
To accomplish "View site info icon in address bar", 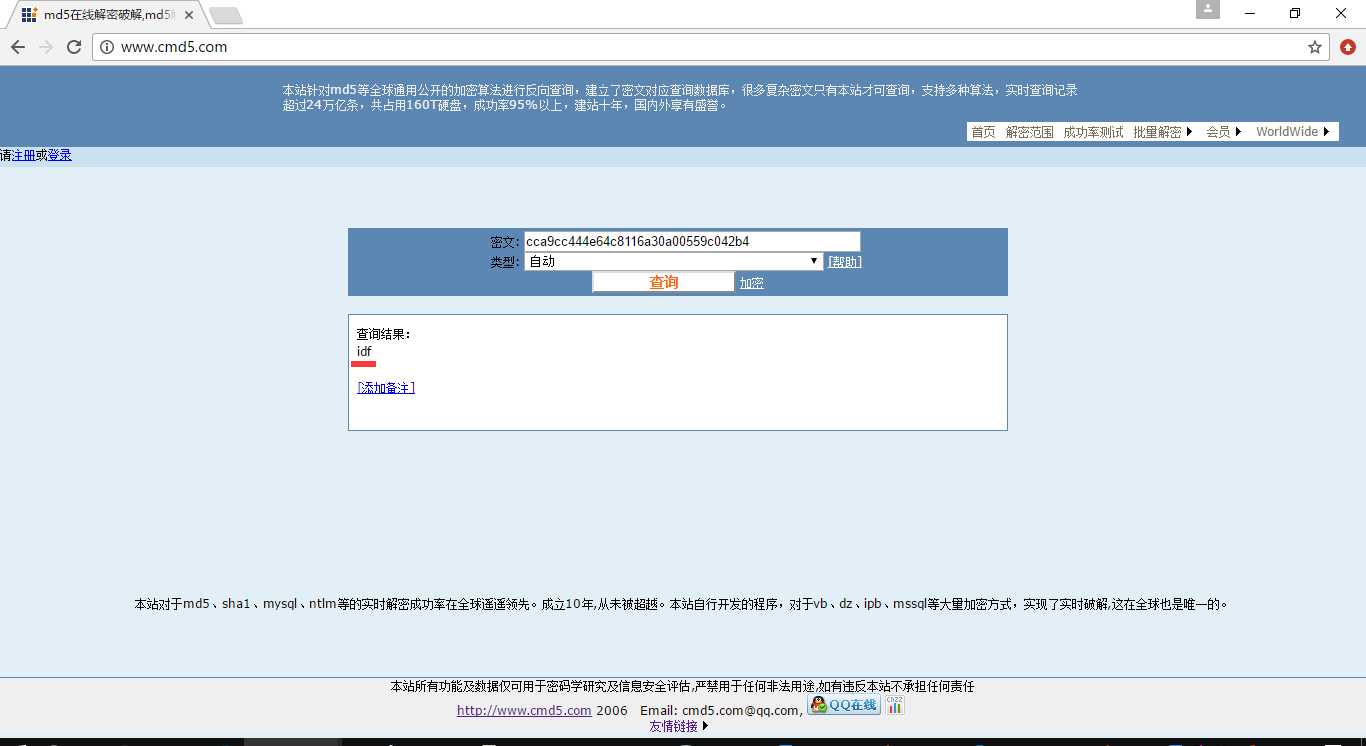I will (107, 47).
